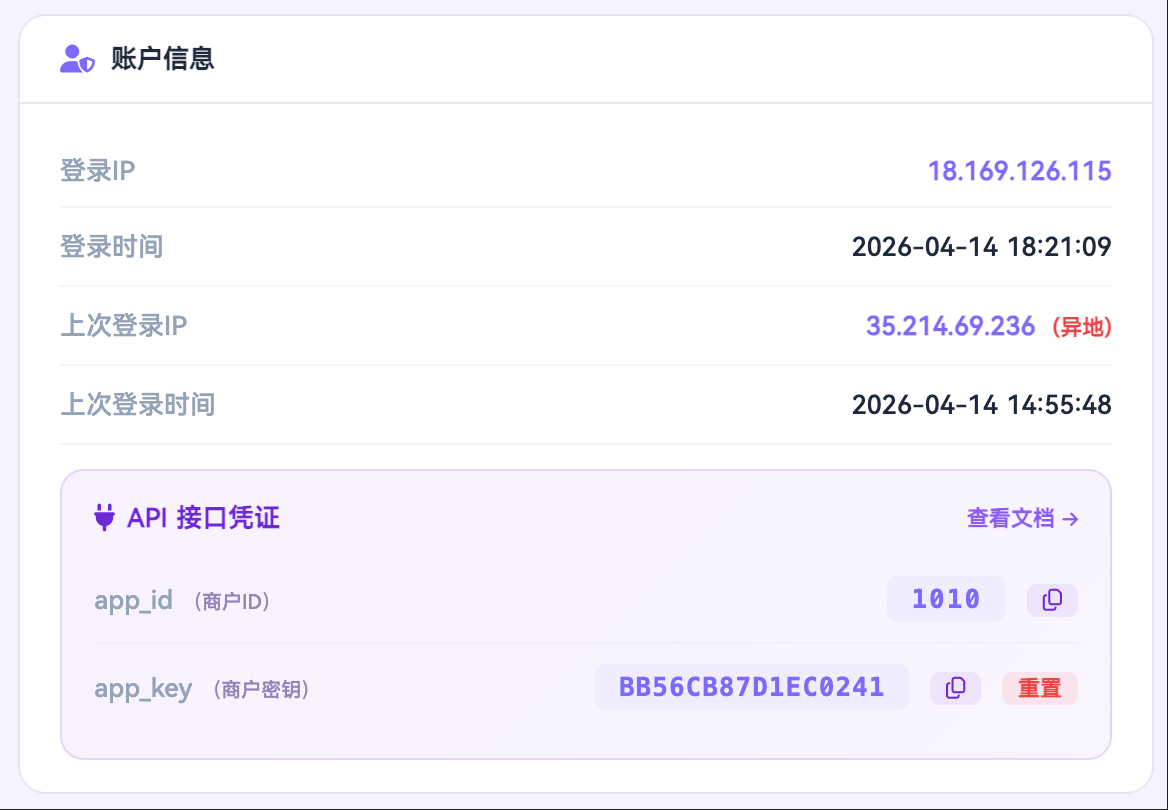
Task: Click the app_id (商户ID) label
Action: pyautogui.click(x=183, y=601)
